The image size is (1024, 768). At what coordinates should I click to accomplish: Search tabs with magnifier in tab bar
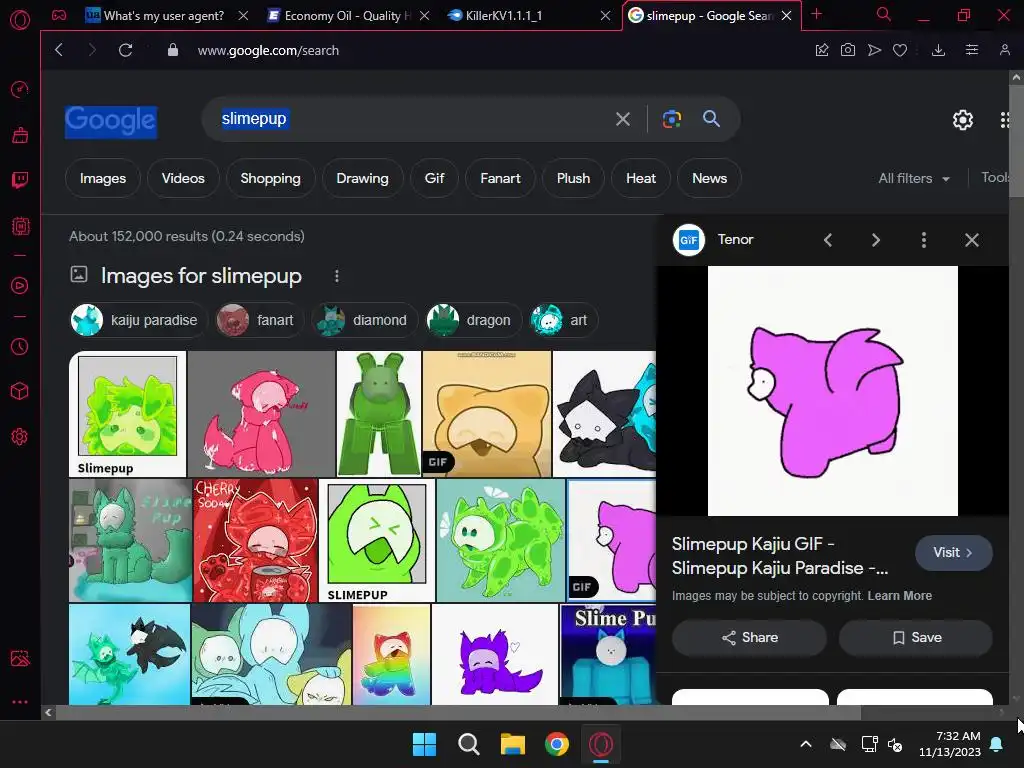[x=884, y=14]
